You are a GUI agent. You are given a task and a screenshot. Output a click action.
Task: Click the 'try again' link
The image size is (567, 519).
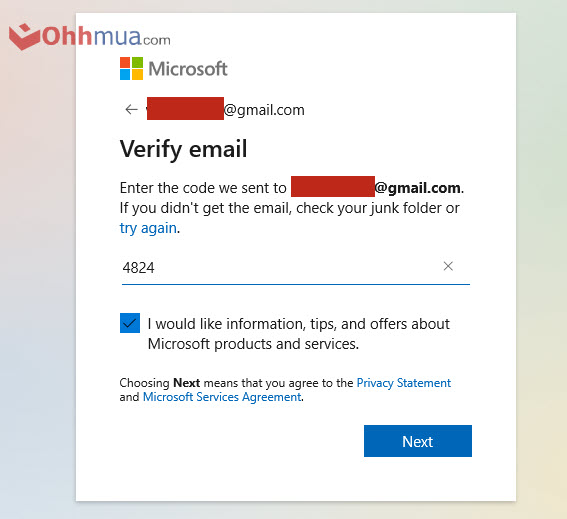[x=148, y=228]
